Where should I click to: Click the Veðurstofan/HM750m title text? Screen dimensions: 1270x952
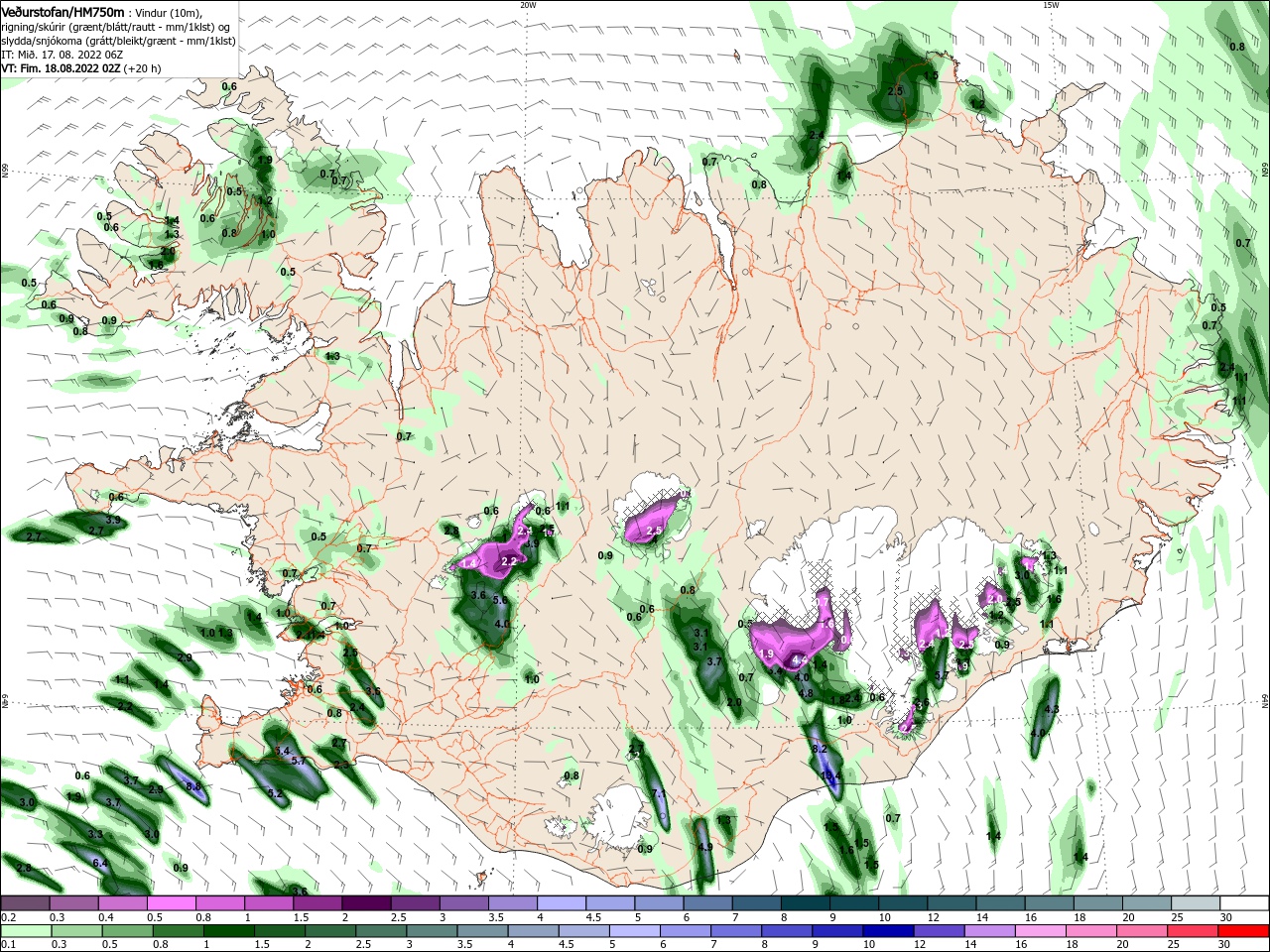pyautogui.click(x=63, y=11)
